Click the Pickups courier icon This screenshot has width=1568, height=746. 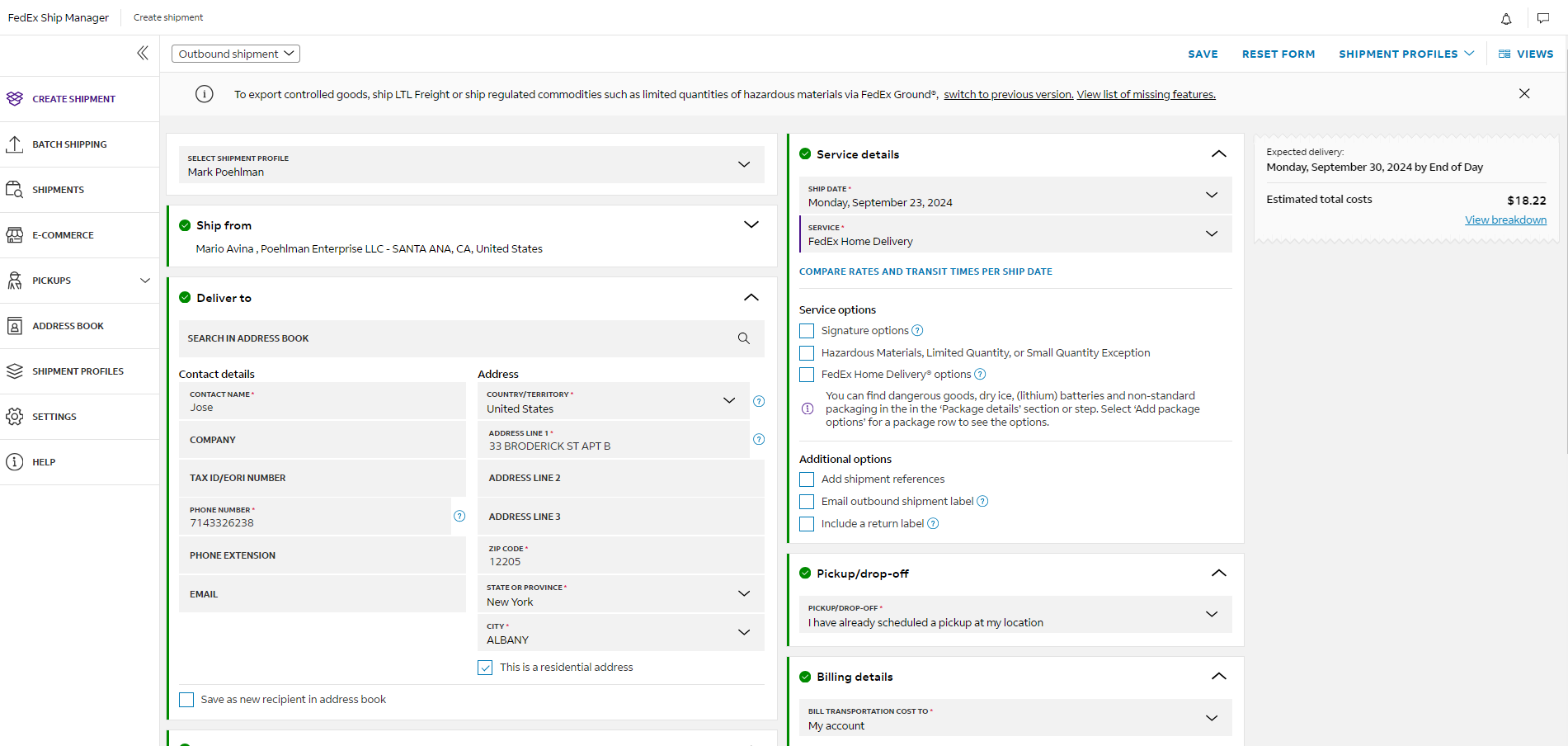tap(15, 281)
